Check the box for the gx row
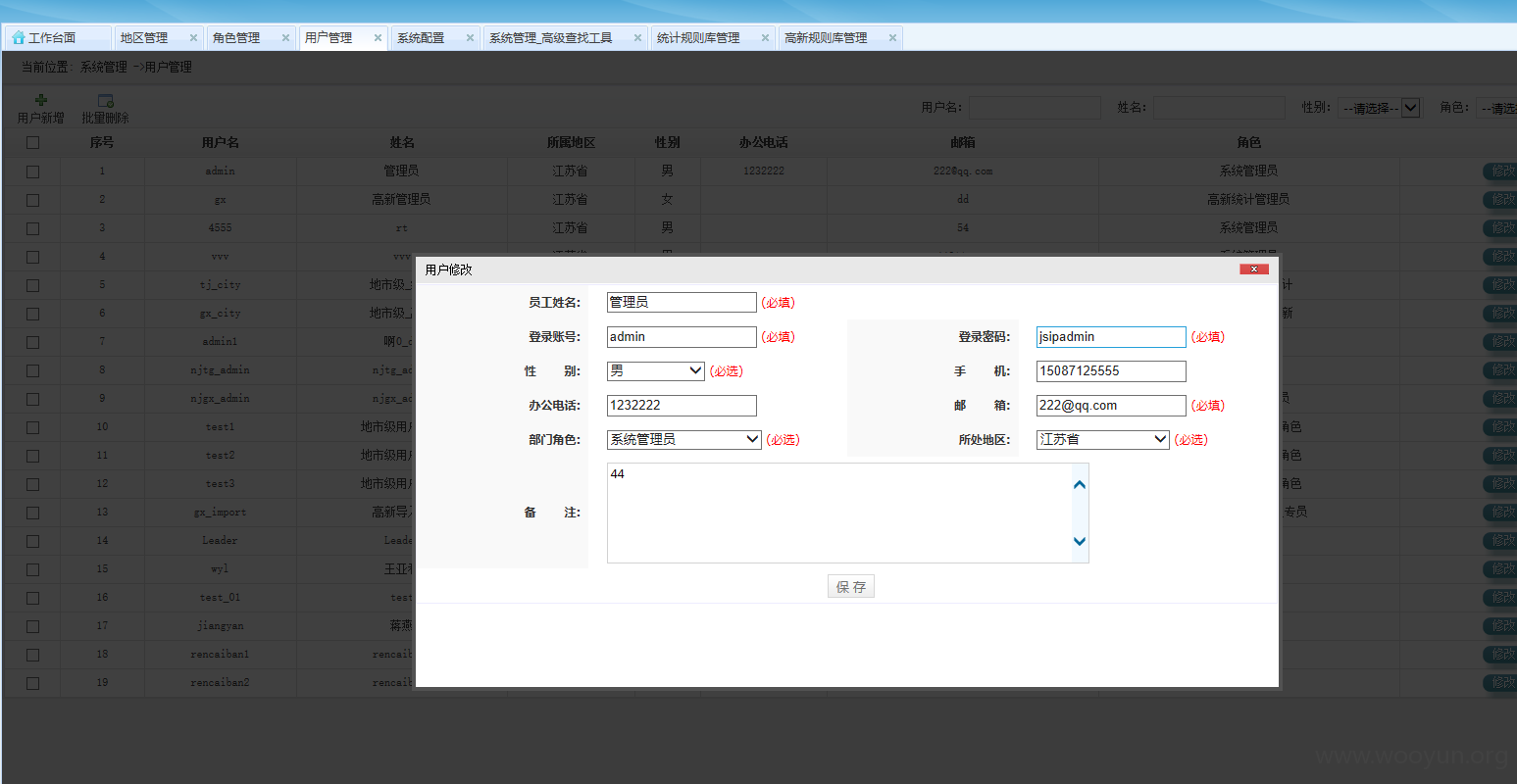This screenshot has height=784, width=1517. pyautogui.click(x=32, y=200)
